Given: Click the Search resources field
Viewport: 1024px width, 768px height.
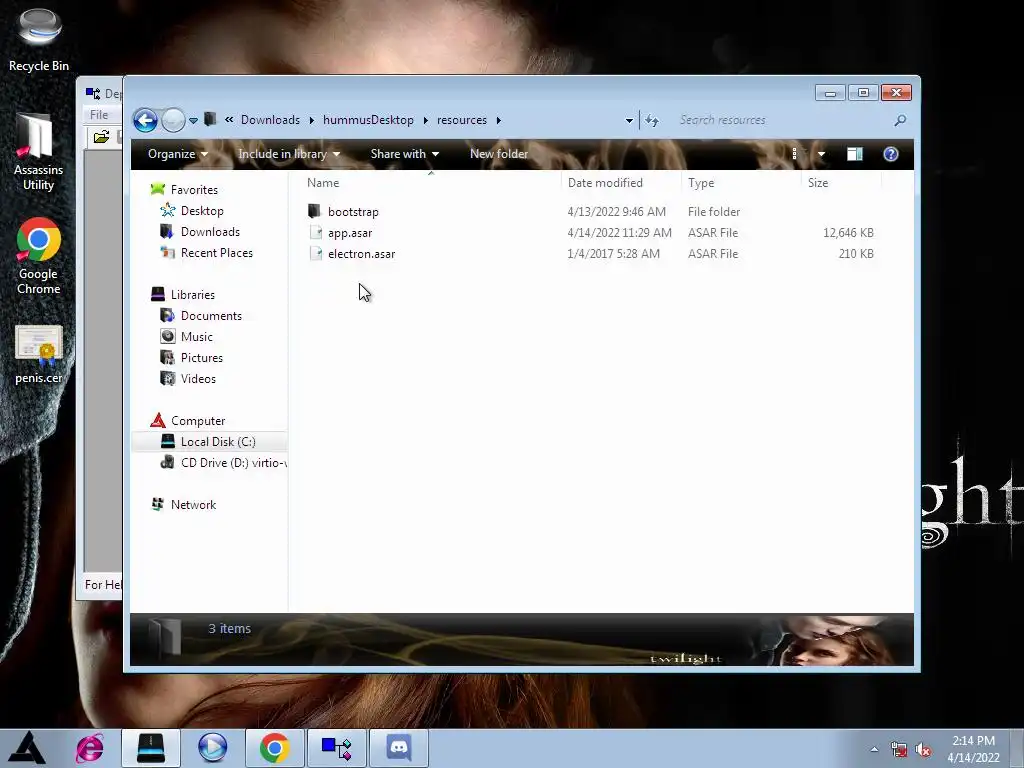Looking at the screenshot, I should click(x=781, y=120).
